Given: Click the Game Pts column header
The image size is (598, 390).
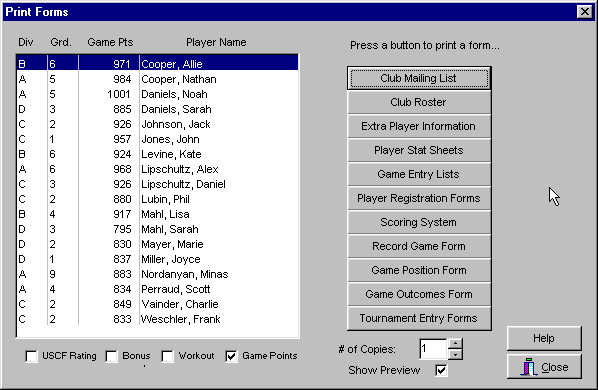Looking at the screenshot, I should point(110,42).
